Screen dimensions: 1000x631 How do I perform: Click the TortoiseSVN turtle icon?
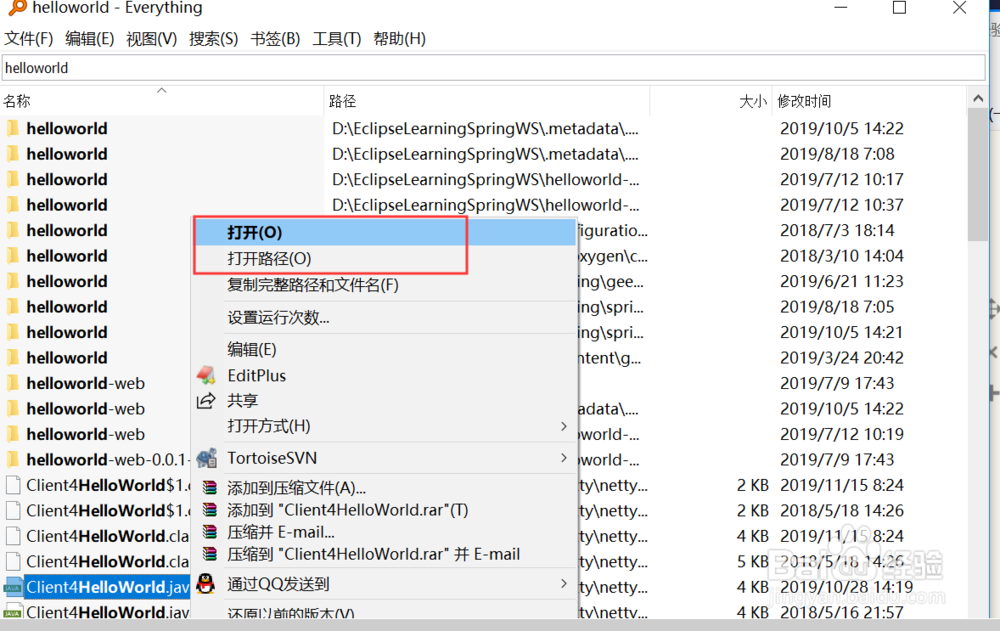pos(206,458)
